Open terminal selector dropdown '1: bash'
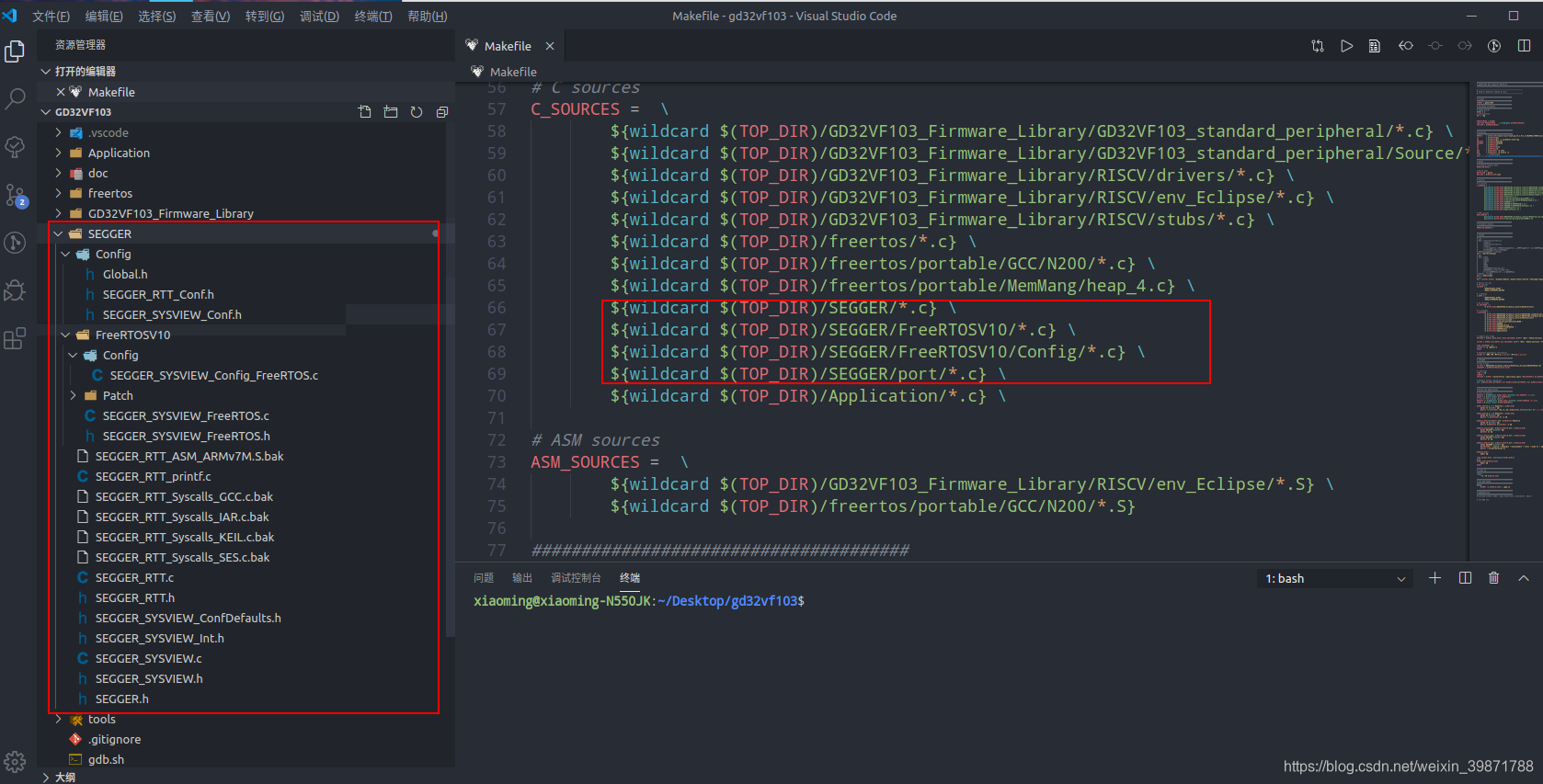The height and width of the screenshot is (784, 1543). tap(1335, 578)
